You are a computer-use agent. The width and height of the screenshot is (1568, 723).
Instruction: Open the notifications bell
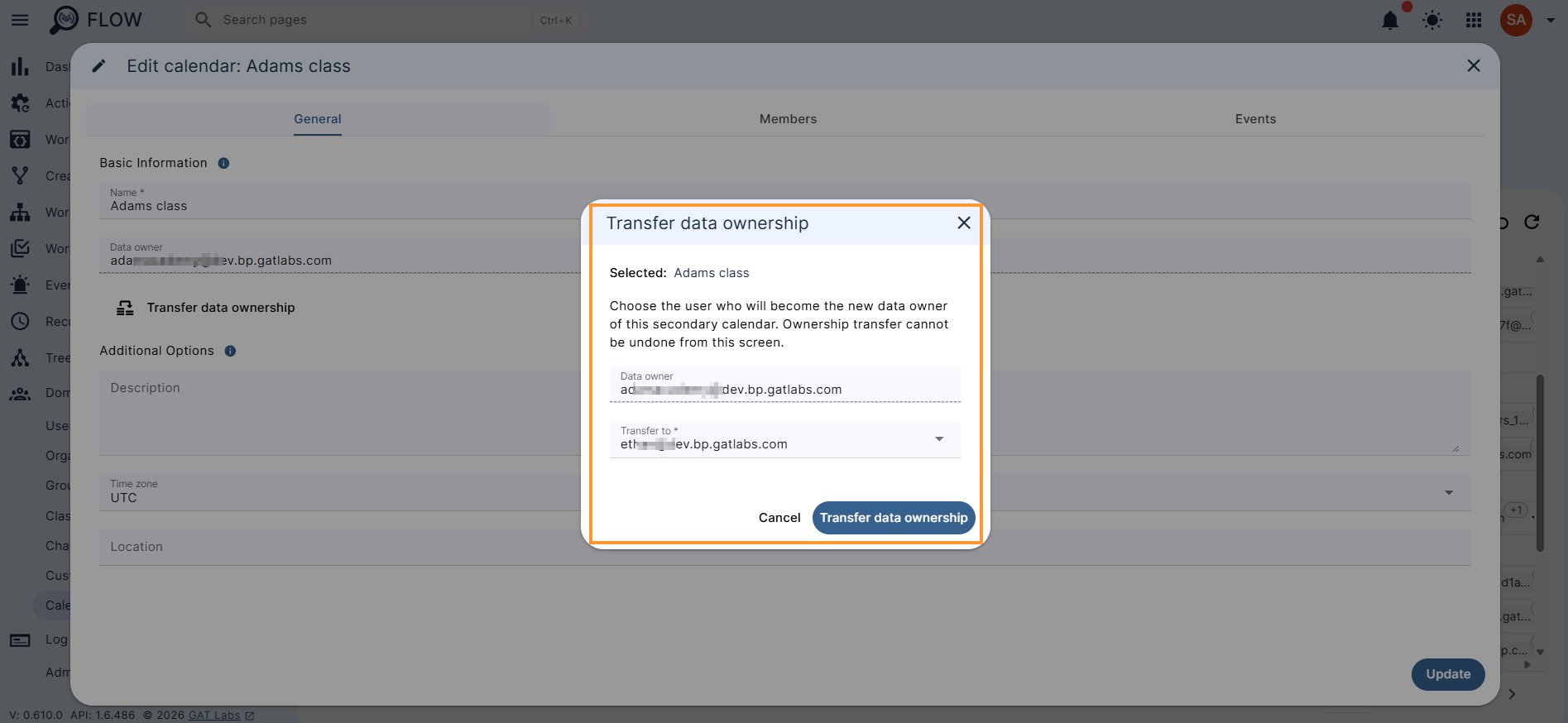pyautogui.click(x=1390, y=21)
